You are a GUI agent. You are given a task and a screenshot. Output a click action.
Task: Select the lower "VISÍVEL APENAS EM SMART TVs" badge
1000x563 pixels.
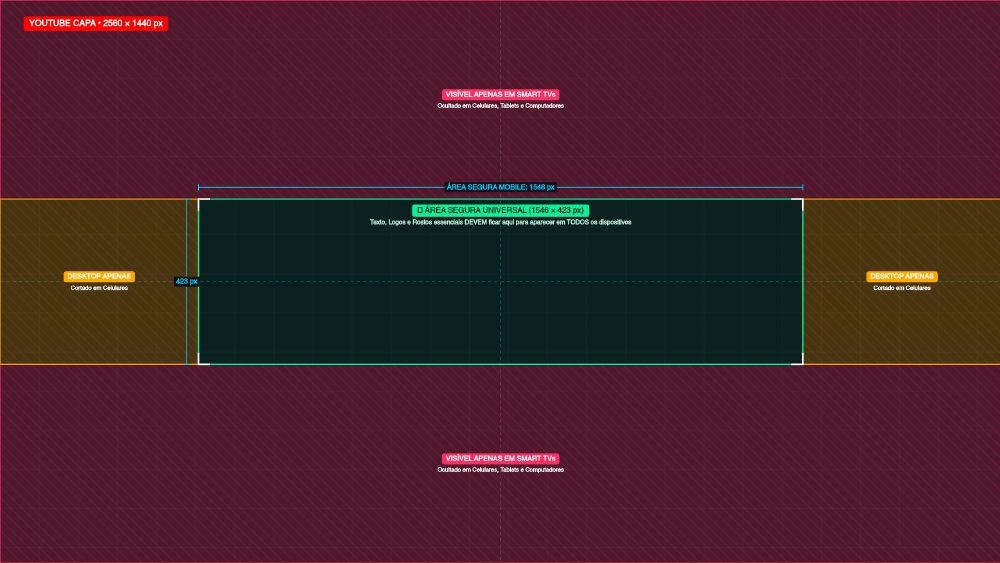[x=500, y=458]
